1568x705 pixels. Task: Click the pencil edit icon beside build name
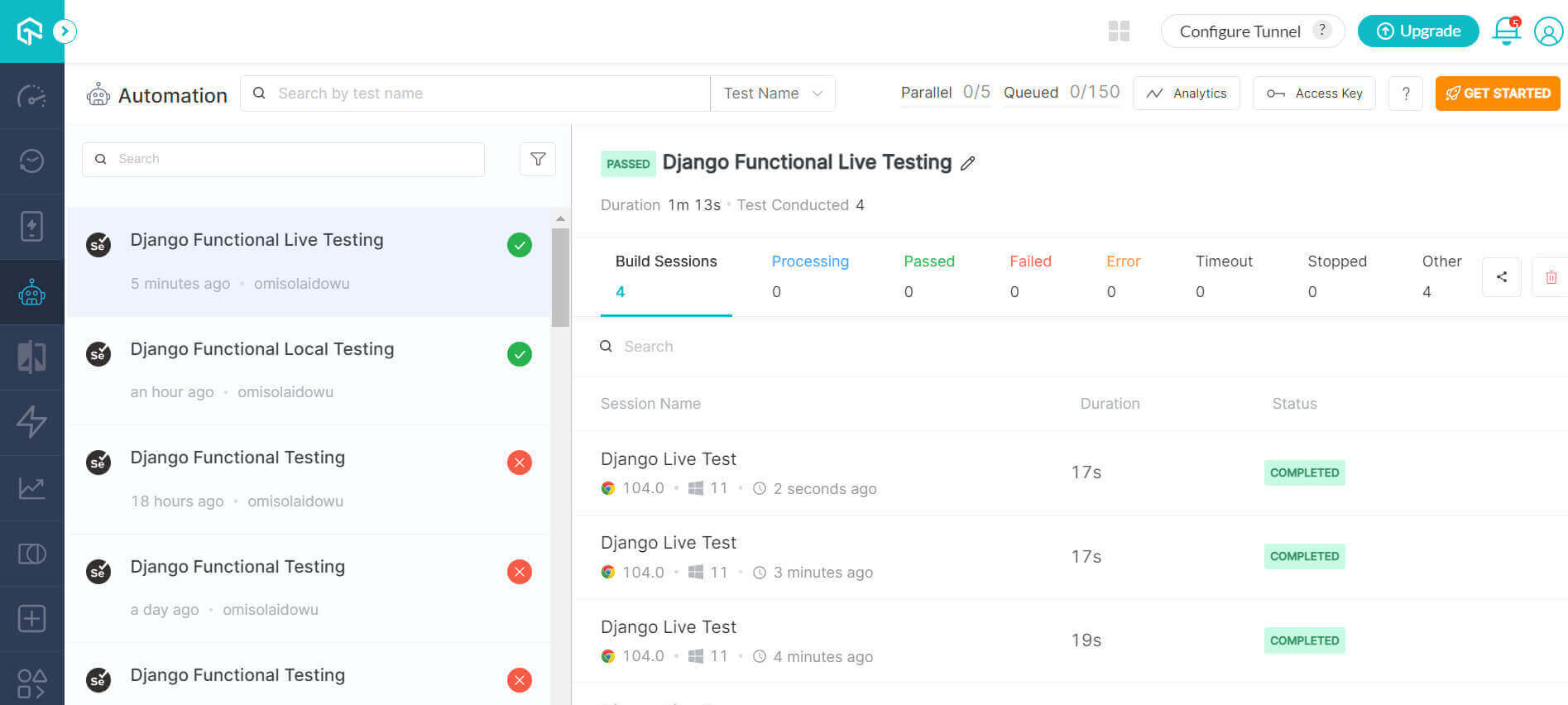(967, 163)
